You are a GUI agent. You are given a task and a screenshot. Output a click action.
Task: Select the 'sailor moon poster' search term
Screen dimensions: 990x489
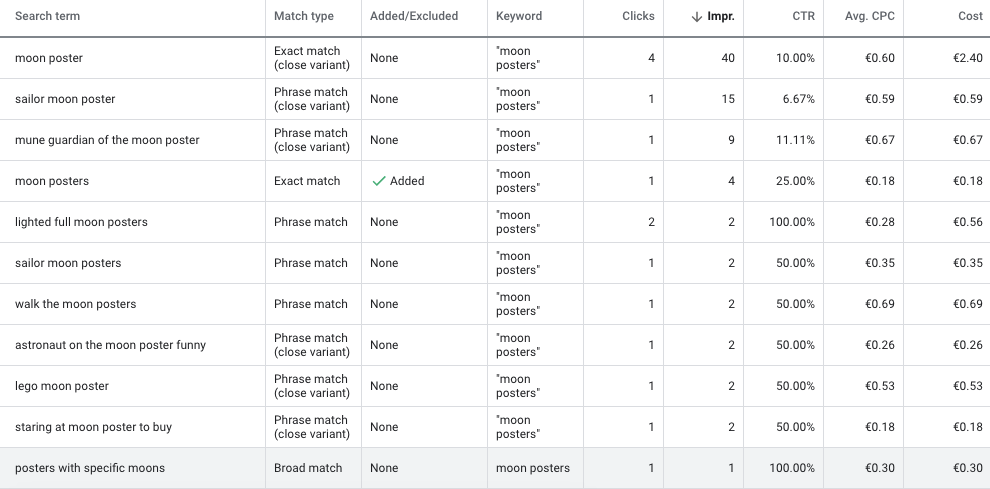65,99
